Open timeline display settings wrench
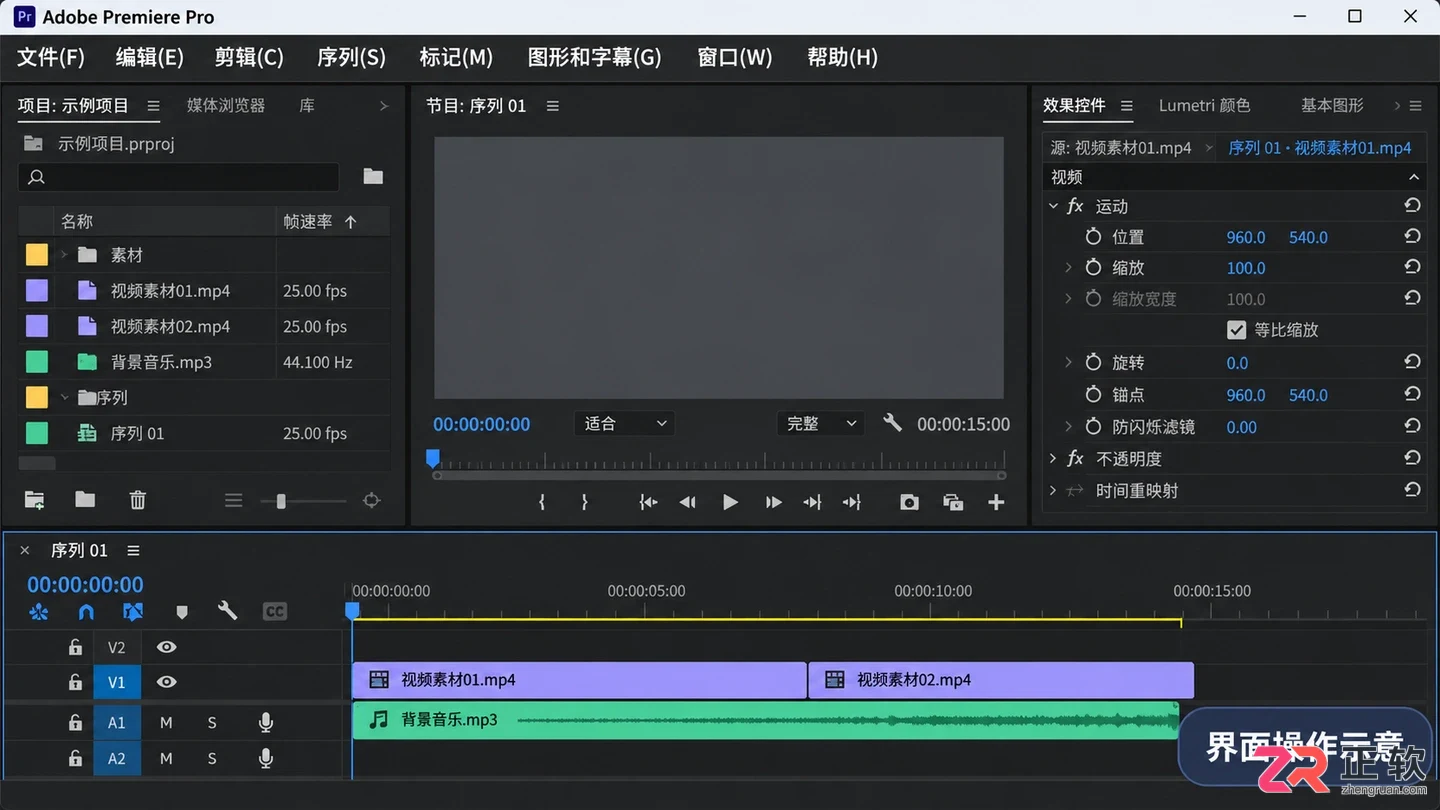 [x=228, y=611]
